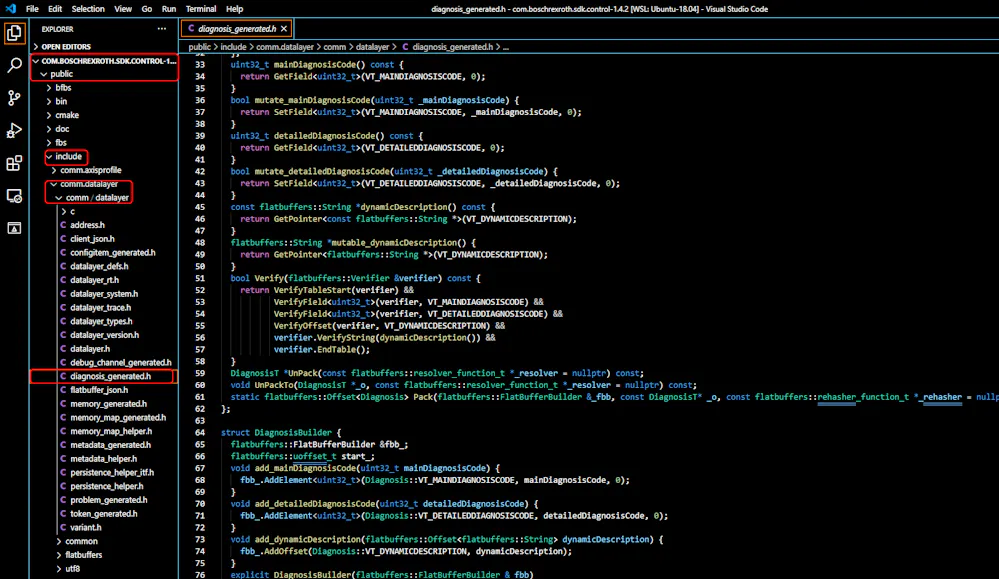Open the Terminal menu

point(201,9)
